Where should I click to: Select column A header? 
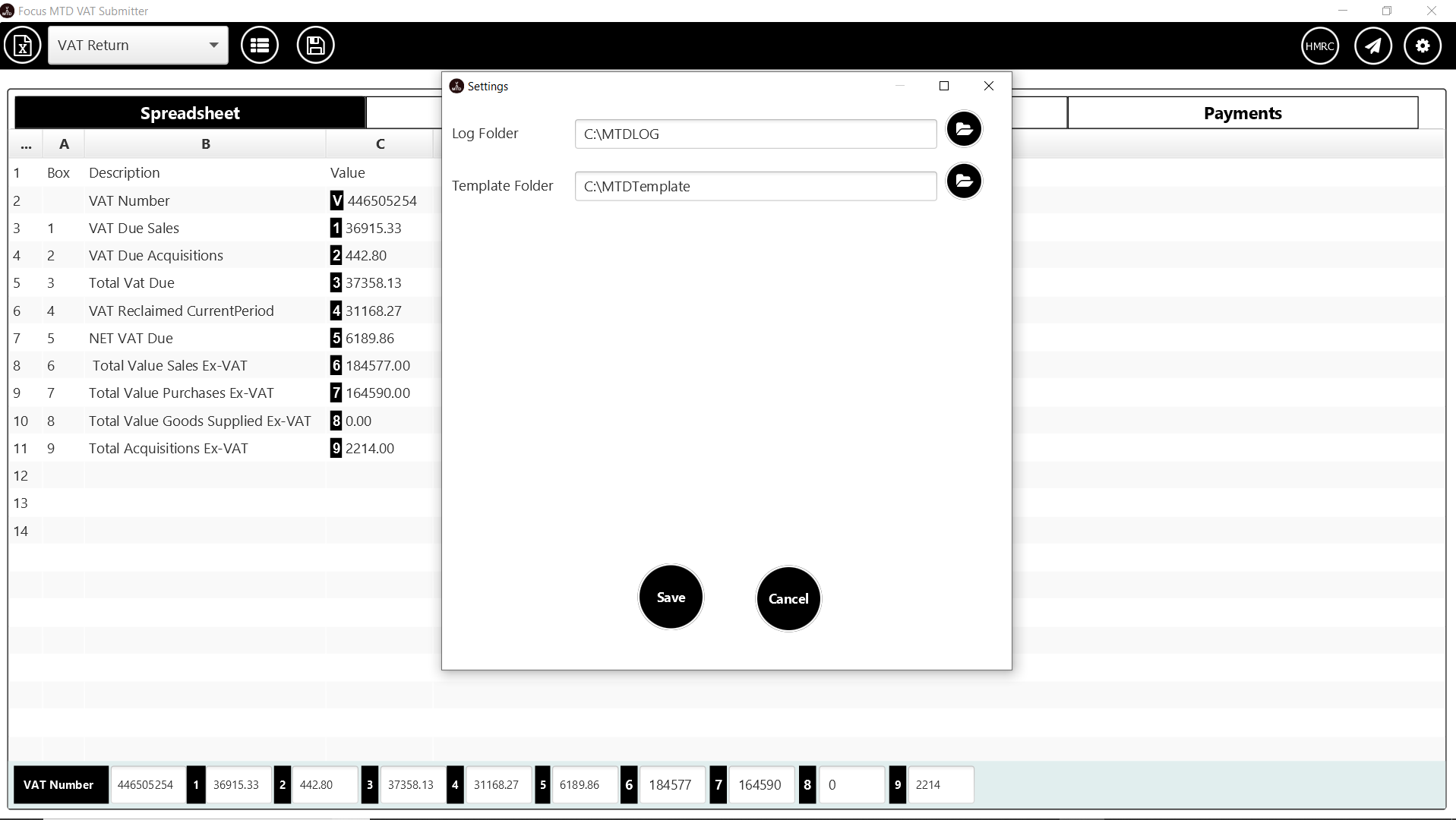click(64, 144)
